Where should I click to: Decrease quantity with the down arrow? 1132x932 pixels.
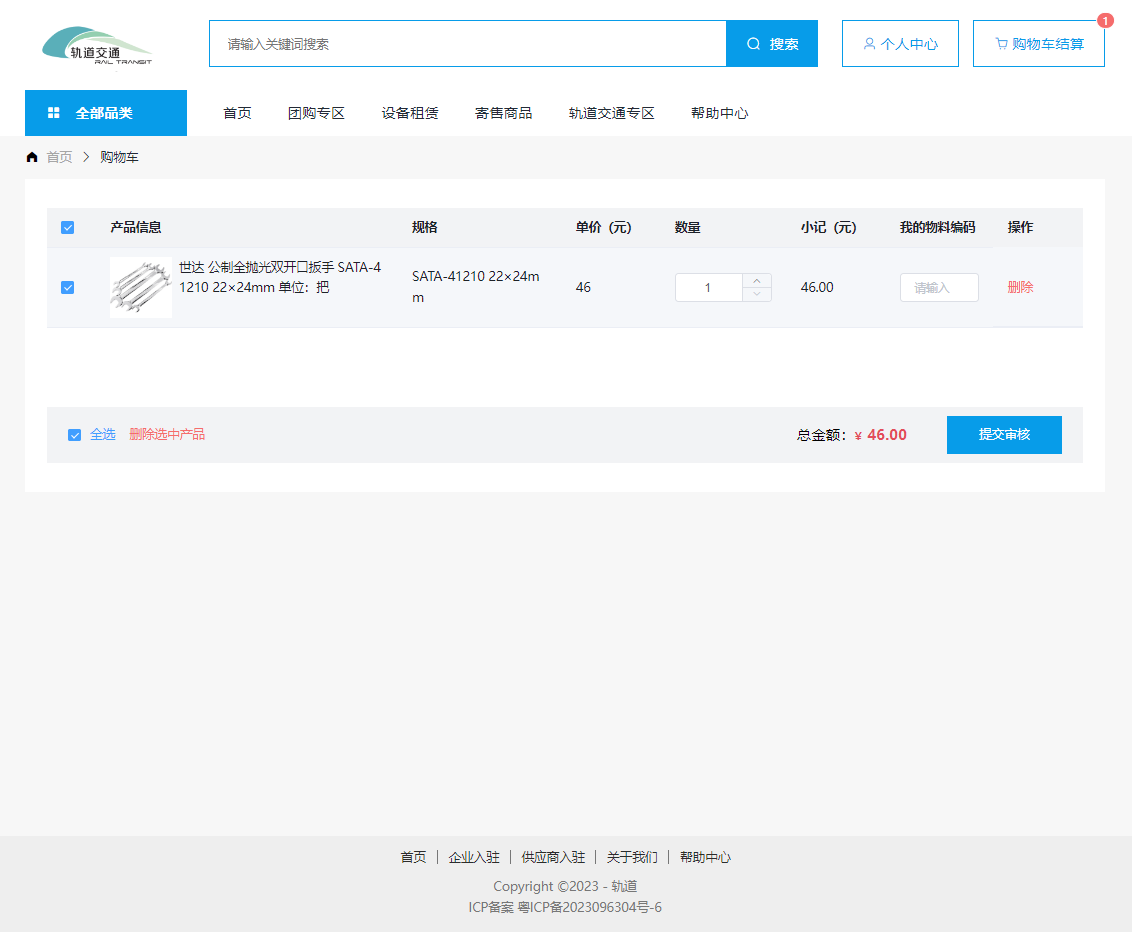(x=757, y=294)
